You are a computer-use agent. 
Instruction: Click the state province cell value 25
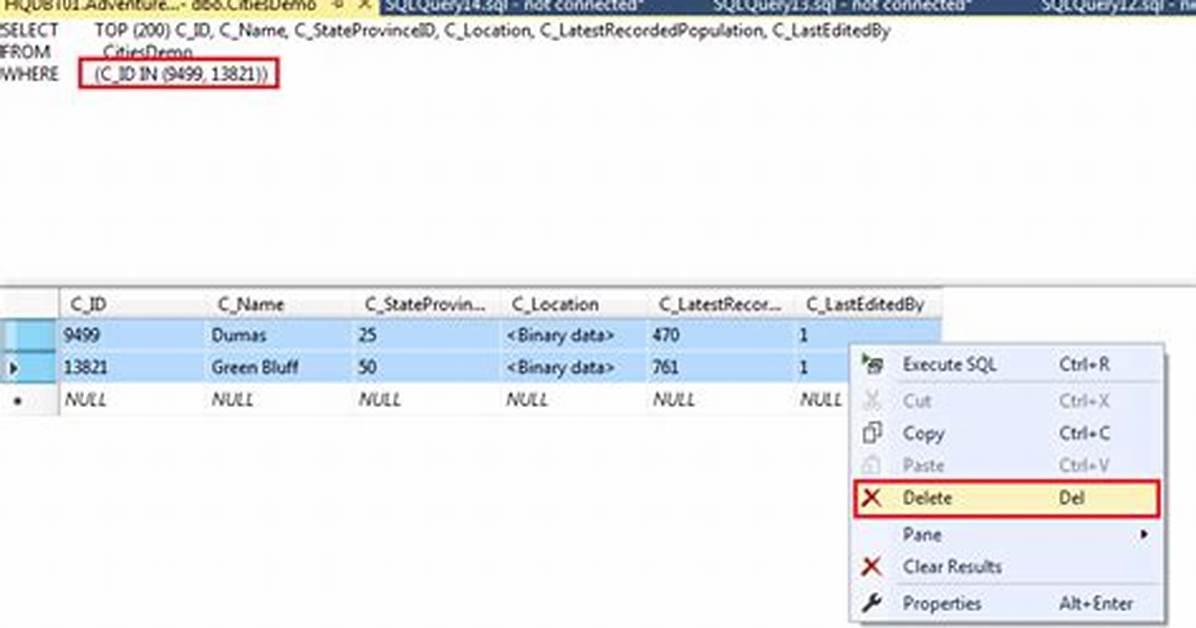pos(426,335)
